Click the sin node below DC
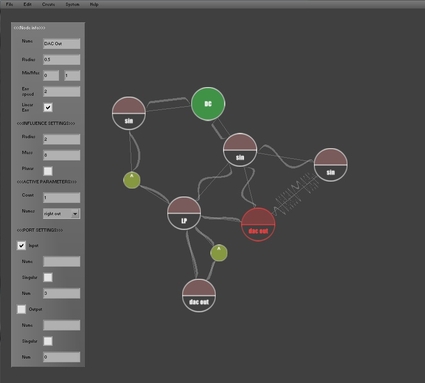This screenshot has height=383, width=425. click(x=240, y=150)
